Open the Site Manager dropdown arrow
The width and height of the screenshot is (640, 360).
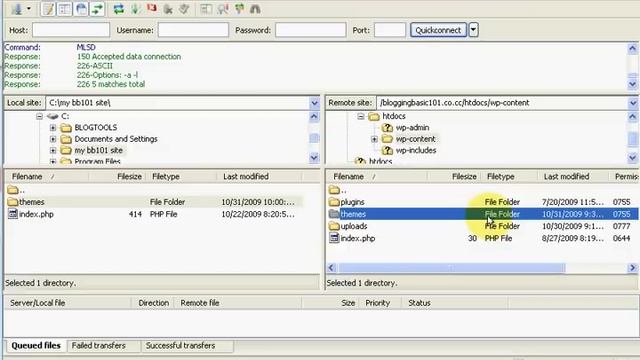point(29,9)
